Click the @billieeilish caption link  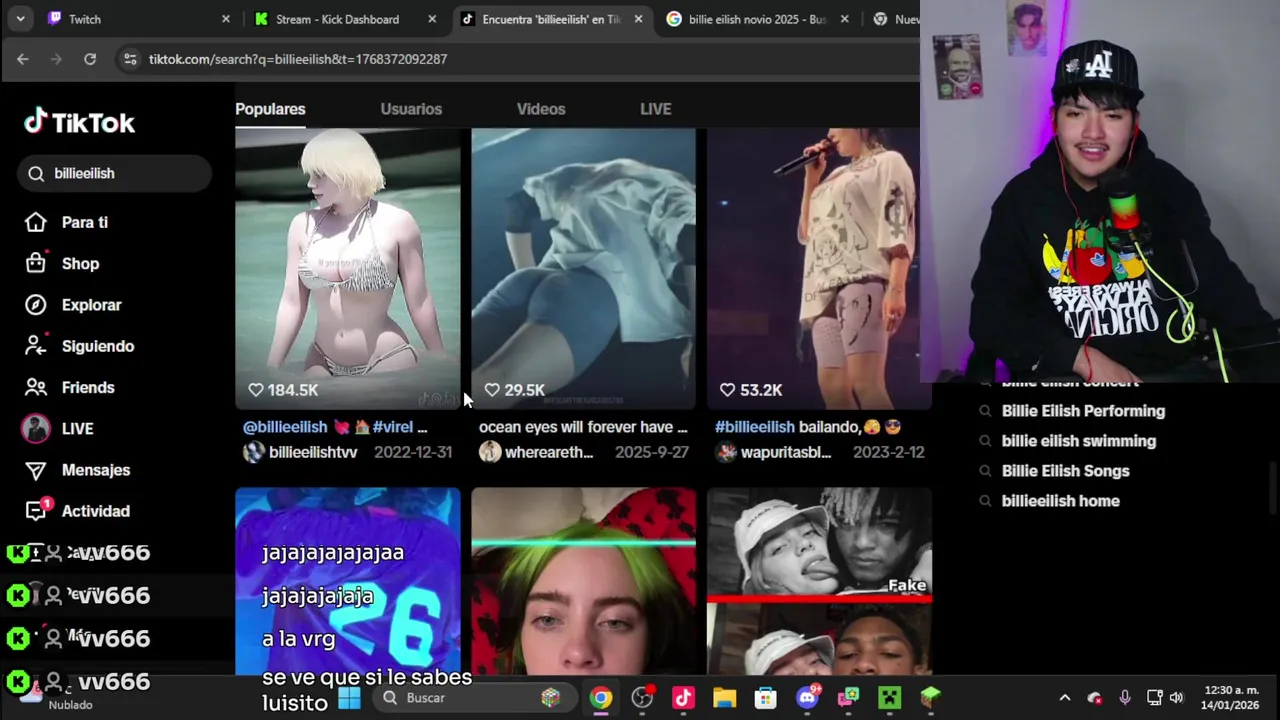click(x=285, y=427)
